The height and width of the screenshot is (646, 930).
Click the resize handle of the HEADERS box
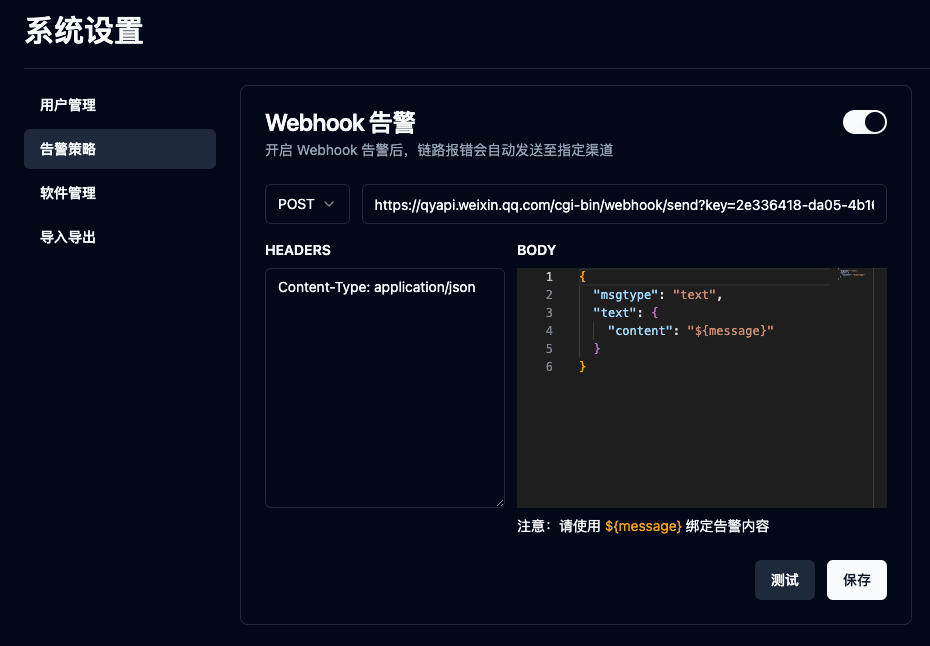click(x=502, y=504)
